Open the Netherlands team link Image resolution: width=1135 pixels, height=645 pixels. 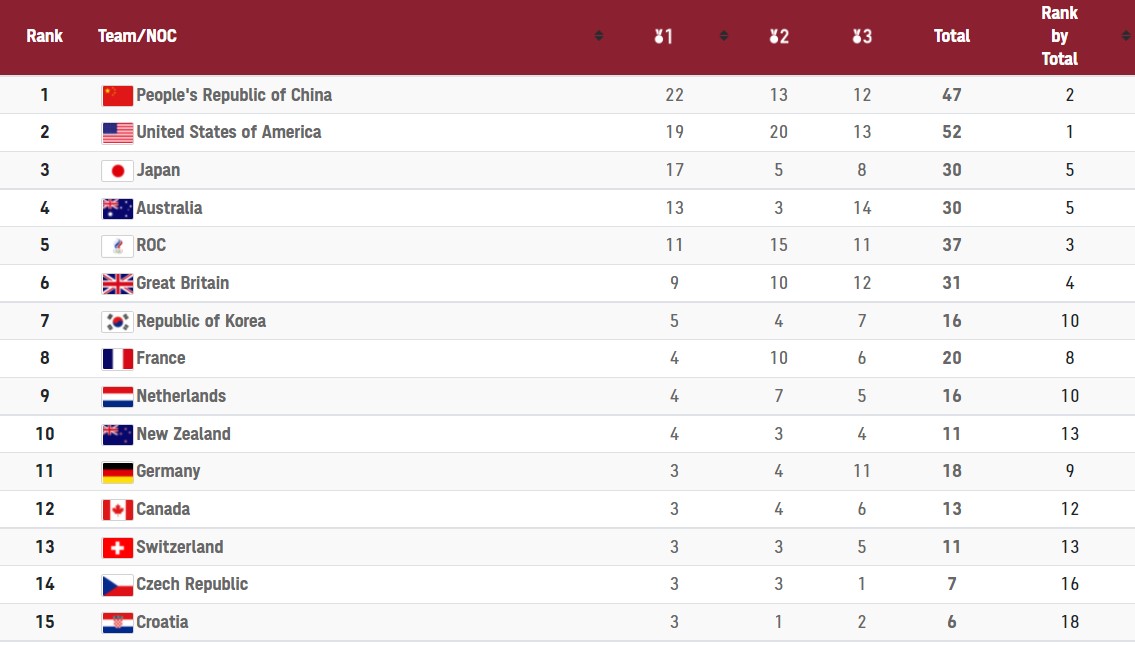point(181,396)
